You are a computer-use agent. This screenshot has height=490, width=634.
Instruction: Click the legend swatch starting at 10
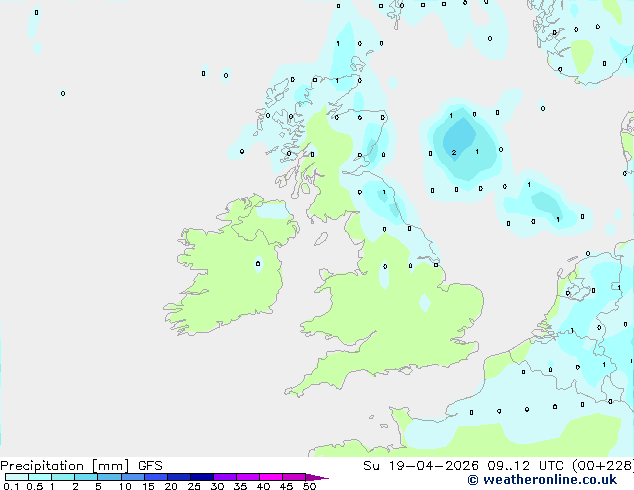(133, 477)
